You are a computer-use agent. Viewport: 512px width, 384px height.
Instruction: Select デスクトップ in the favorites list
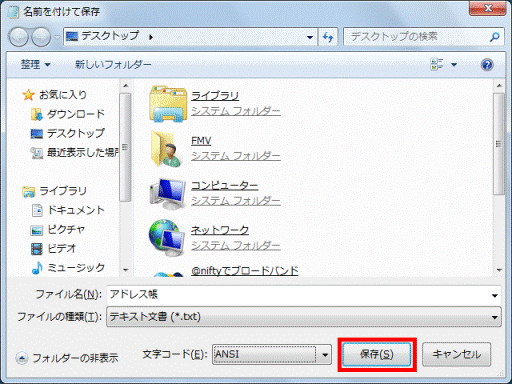(x=76, y=133)
